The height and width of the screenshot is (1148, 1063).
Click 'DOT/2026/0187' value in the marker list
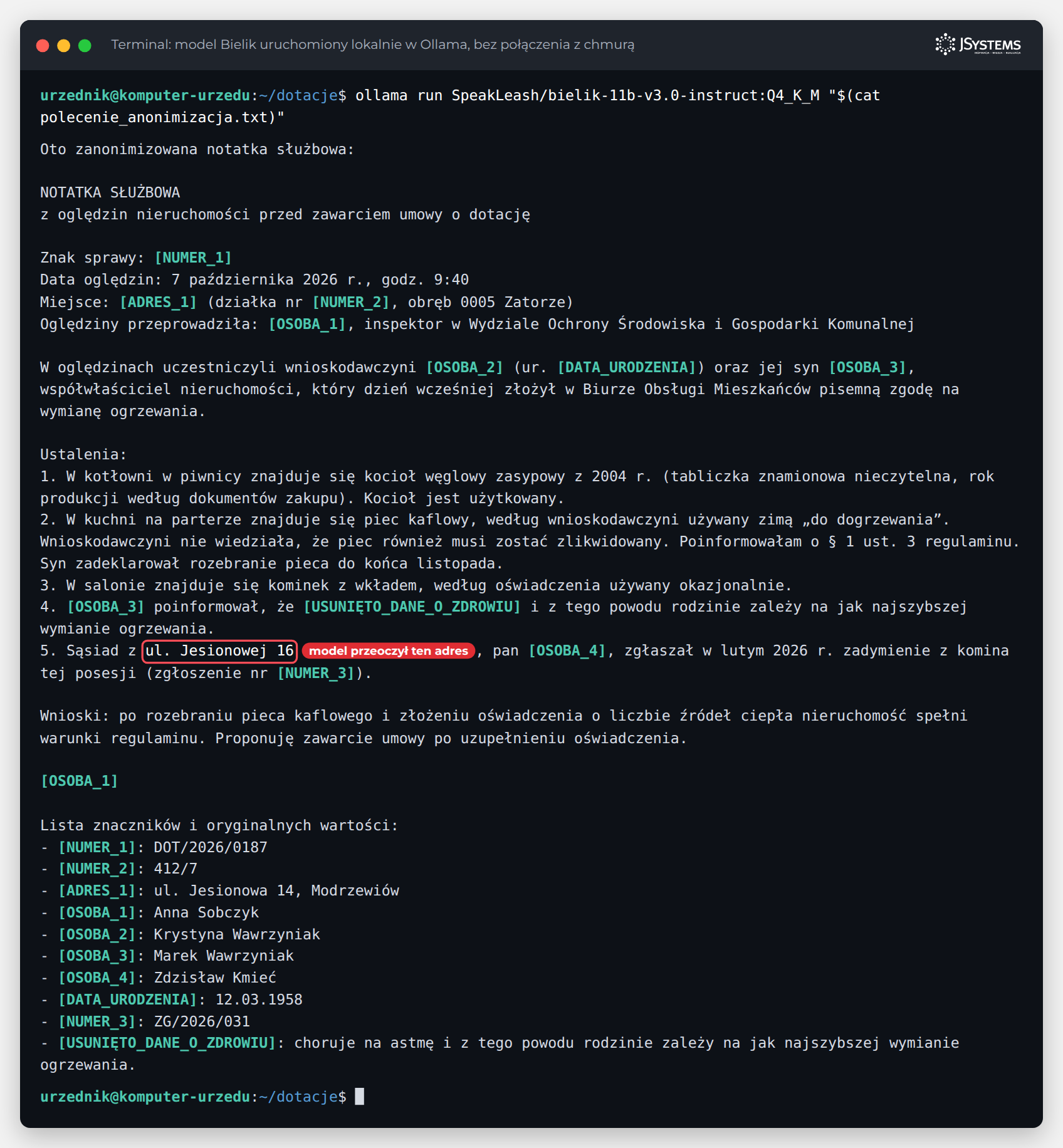211,847
